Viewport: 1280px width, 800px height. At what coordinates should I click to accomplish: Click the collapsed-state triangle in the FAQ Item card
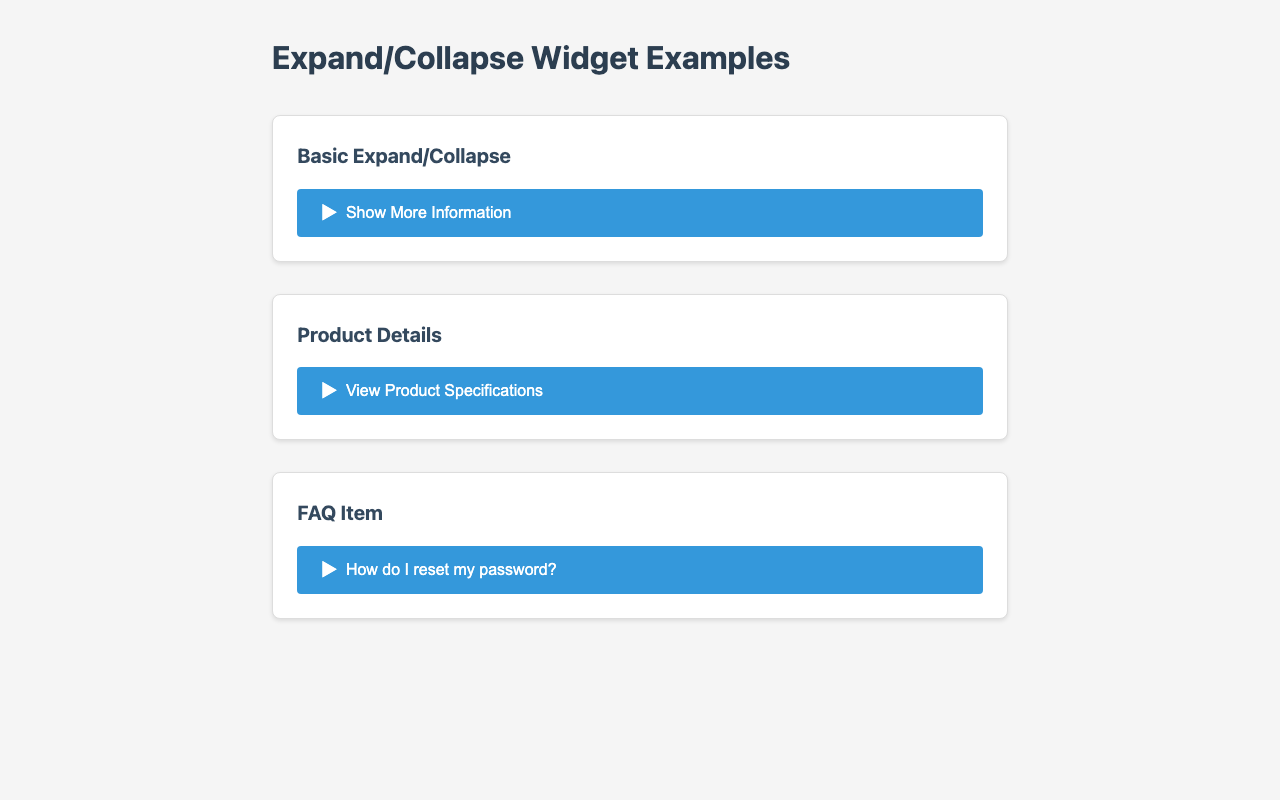[330, 569]
